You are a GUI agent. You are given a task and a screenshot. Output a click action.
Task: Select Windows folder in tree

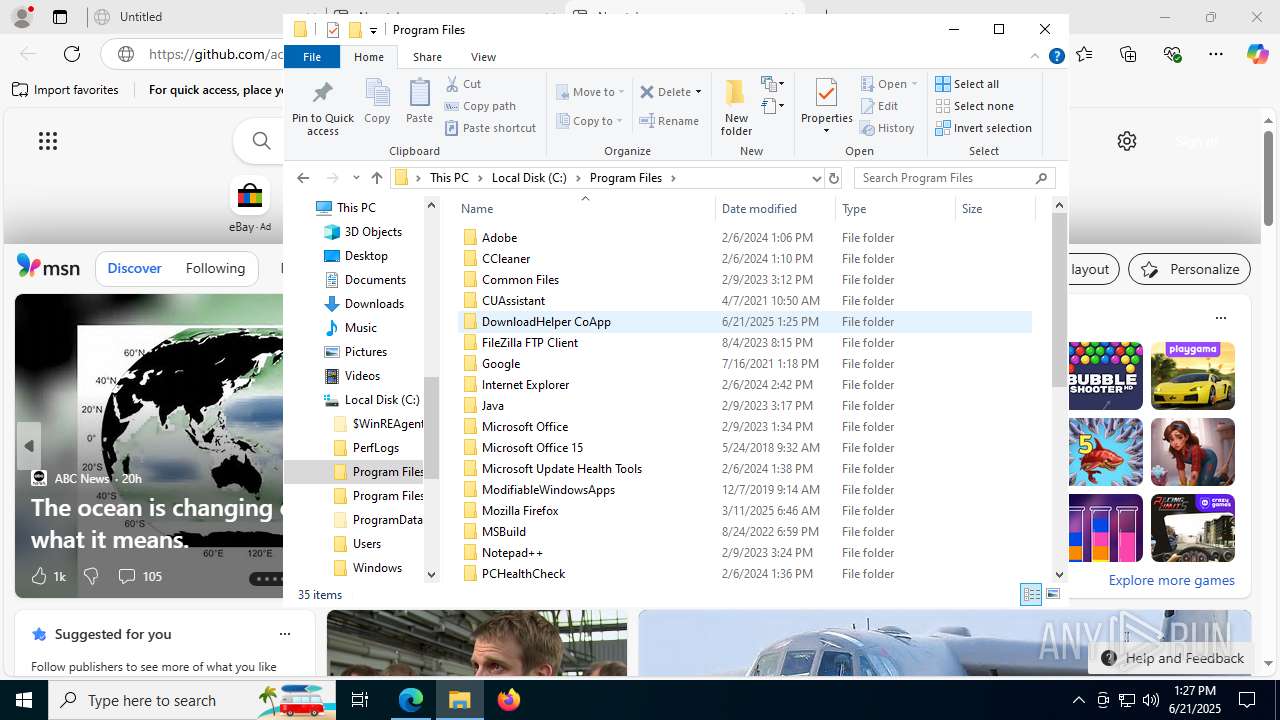pos(377,568)
